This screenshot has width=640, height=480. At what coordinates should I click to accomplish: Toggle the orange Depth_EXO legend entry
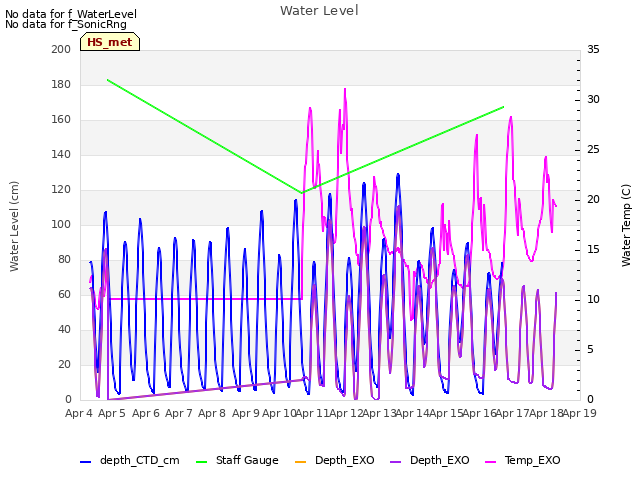pyautogui.click(x=334, y=460)
